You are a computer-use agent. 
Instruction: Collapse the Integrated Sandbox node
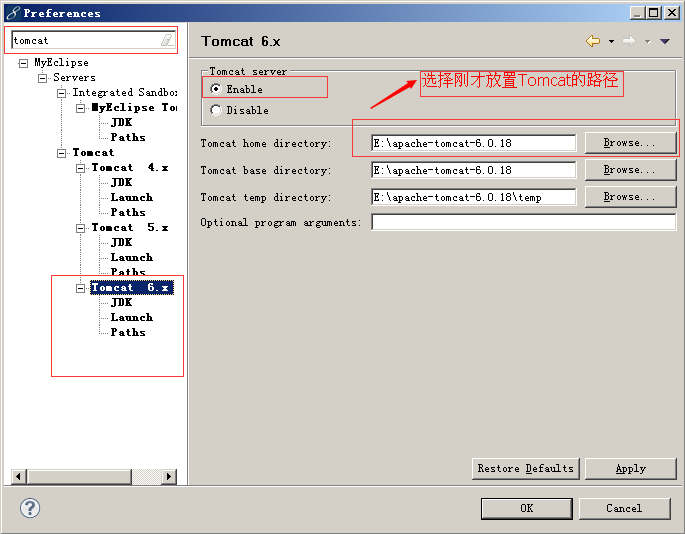[62, 93]
